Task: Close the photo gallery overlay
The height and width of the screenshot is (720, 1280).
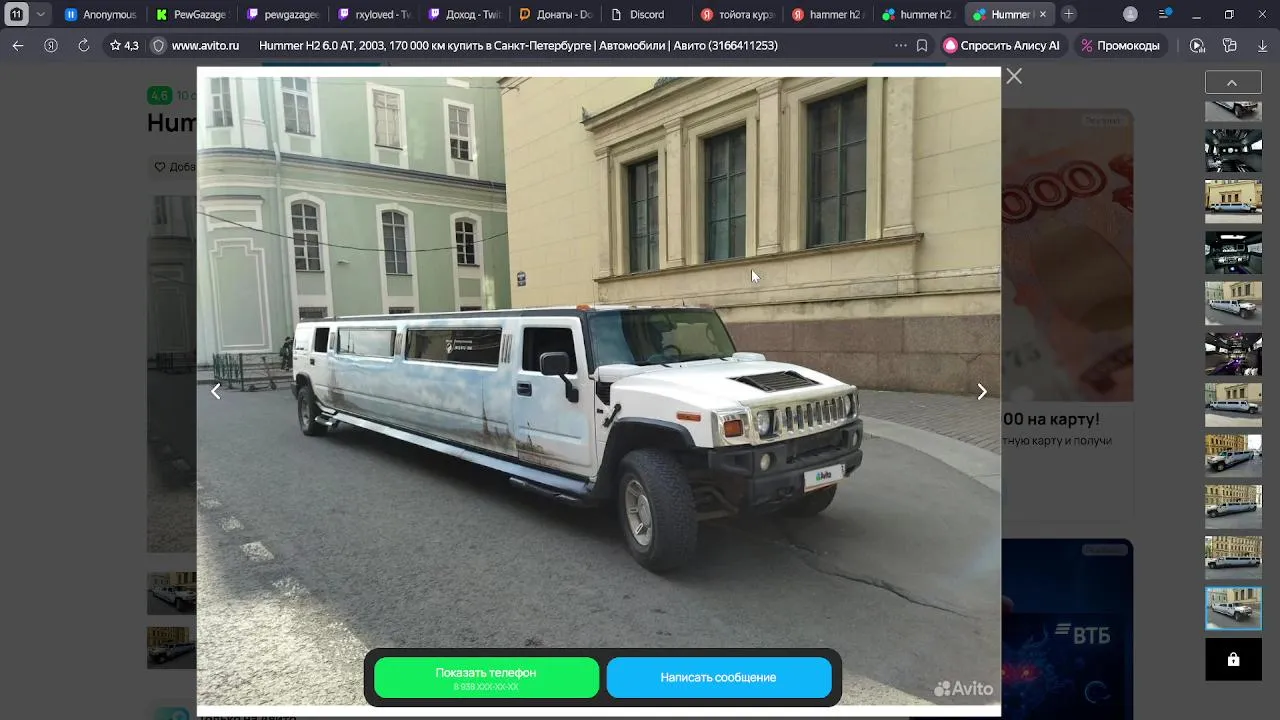Action: 1014,76
